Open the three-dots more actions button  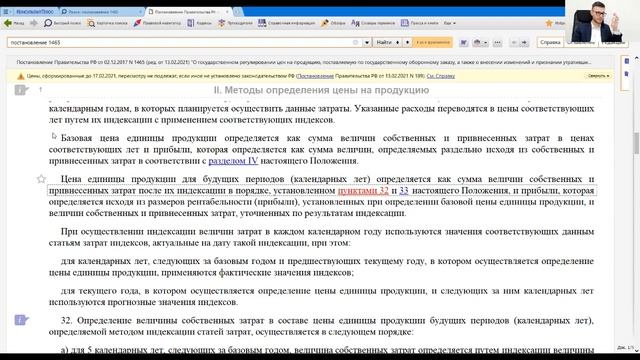tap(497, 42)
